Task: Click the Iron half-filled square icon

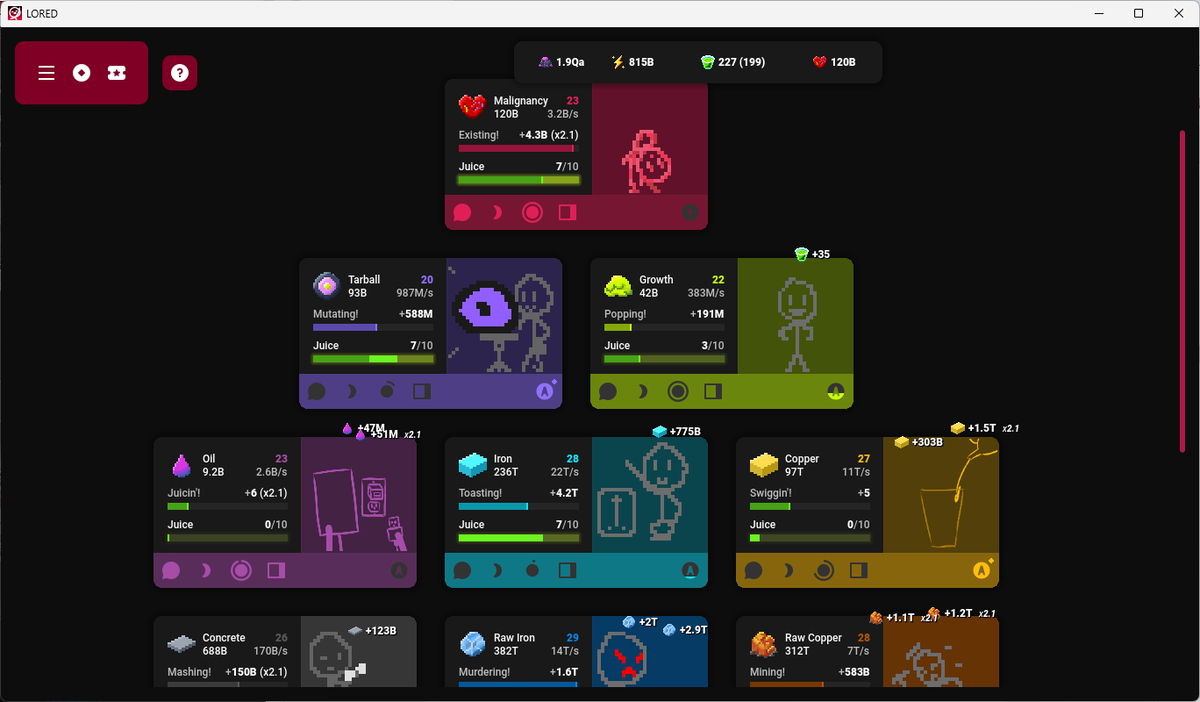Action: pyautogui.click(x=567, y=570)
